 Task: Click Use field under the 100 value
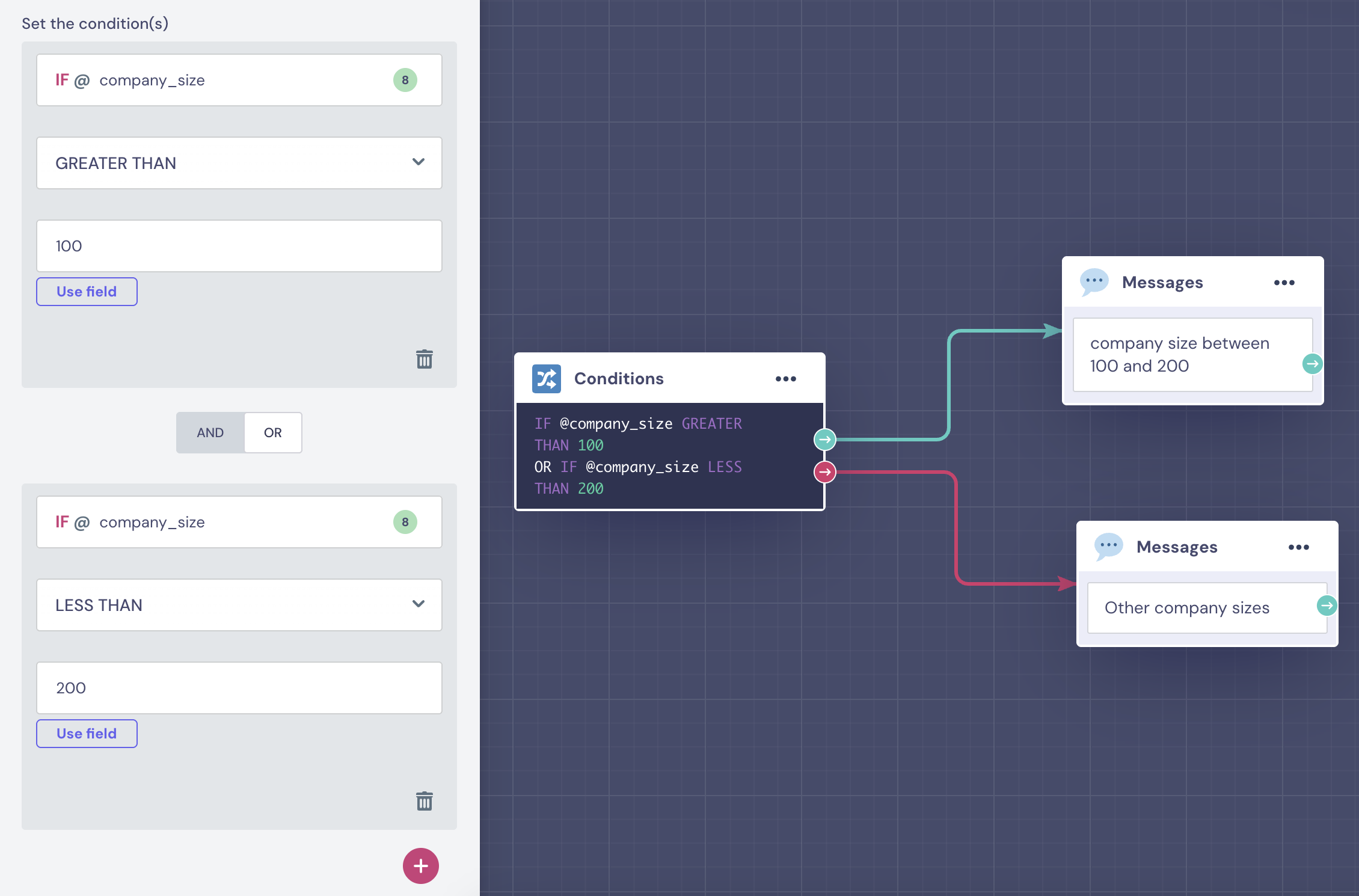(87, 292)
